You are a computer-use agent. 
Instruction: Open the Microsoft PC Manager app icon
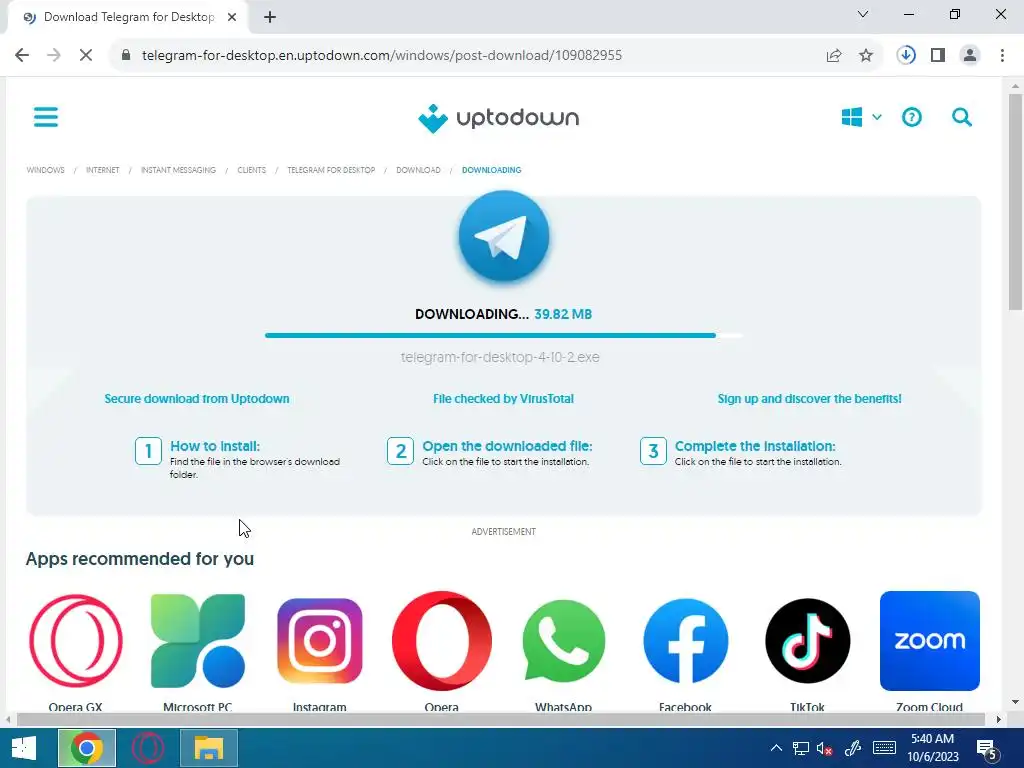[198, 641]
